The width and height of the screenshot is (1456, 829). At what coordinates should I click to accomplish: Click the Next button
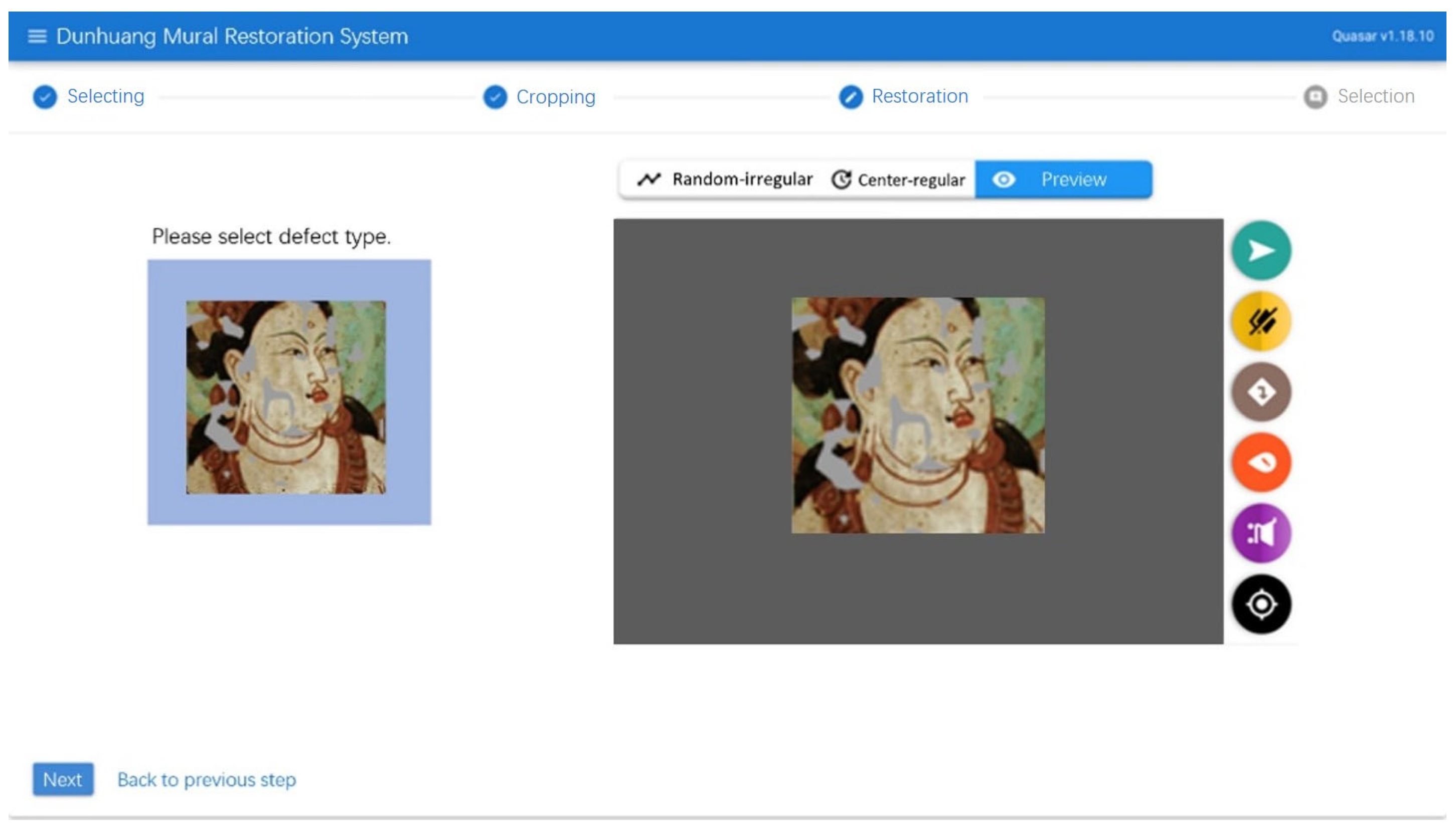coord(63,779)
